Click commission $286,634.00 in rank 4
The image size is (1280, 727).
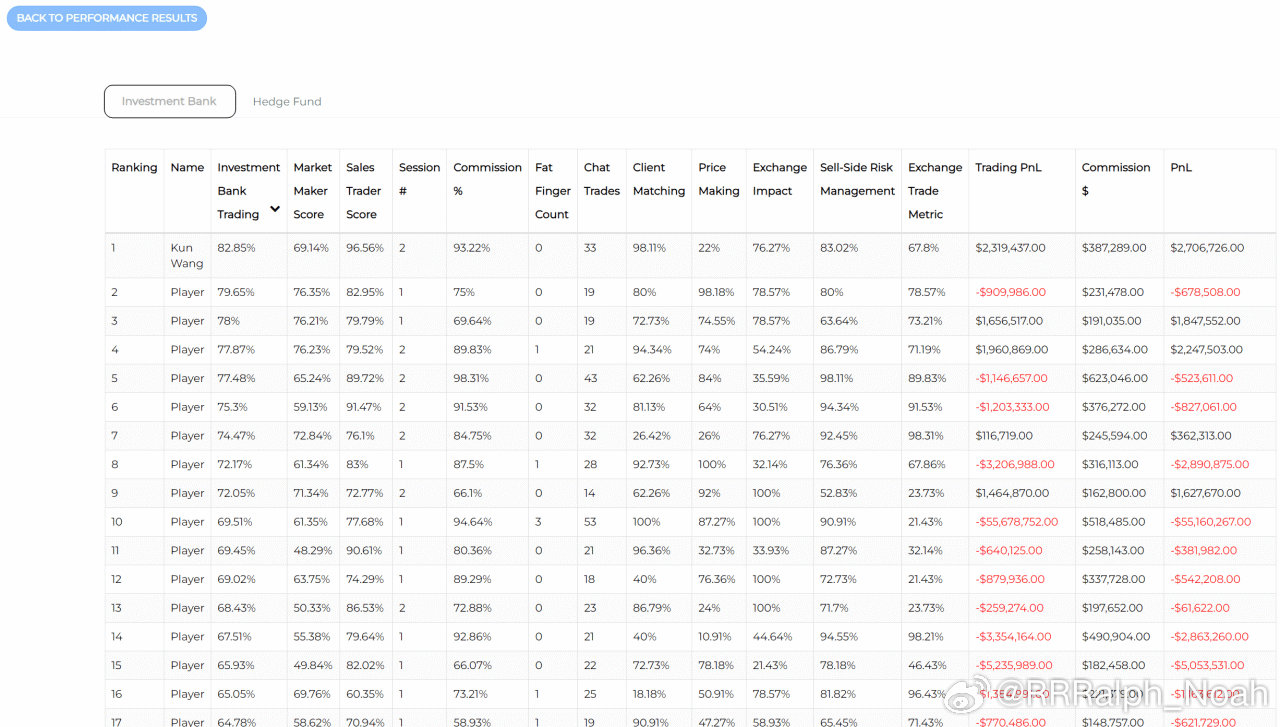coord(1115,350)
